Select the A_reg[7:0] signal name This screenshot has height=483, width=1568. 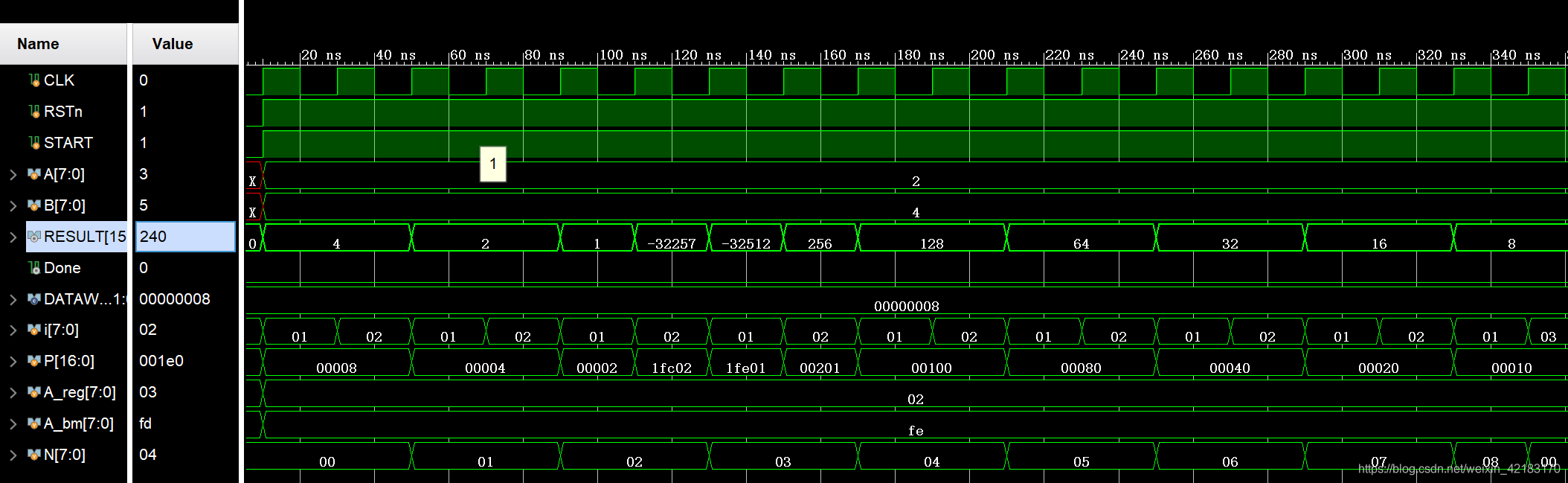(80, 392)
